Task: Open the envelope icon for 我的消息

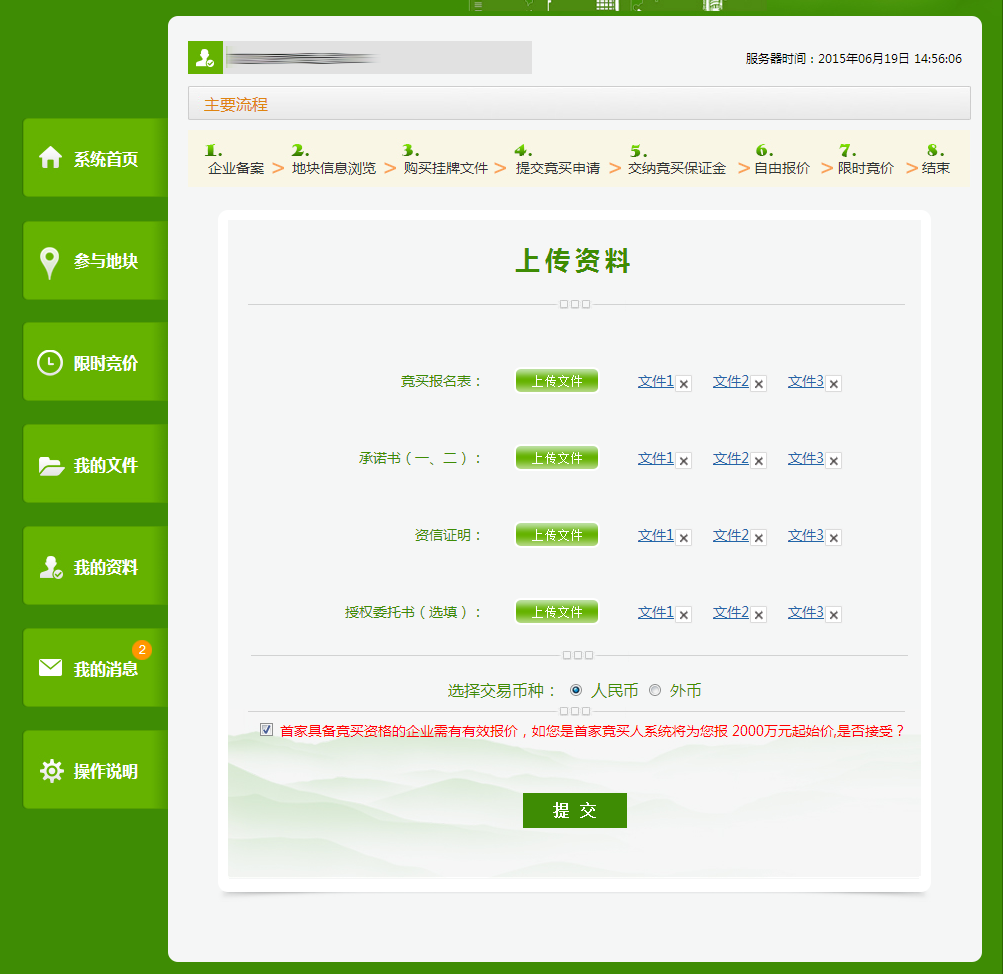Action: (51, 668)
